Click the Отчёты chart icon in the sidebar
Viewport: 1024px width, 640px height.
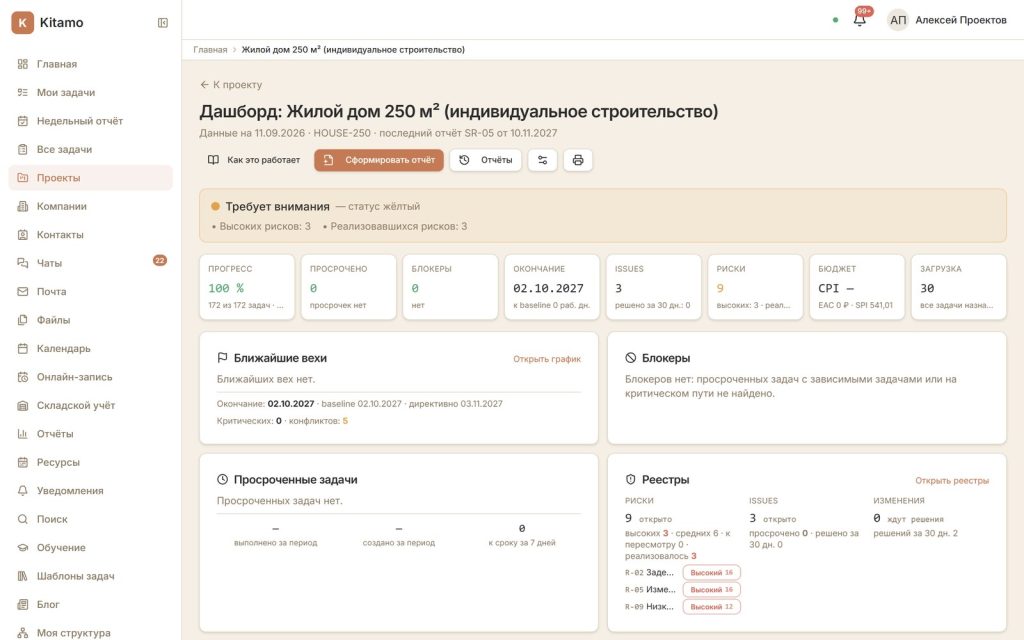[x=23, y=434]
